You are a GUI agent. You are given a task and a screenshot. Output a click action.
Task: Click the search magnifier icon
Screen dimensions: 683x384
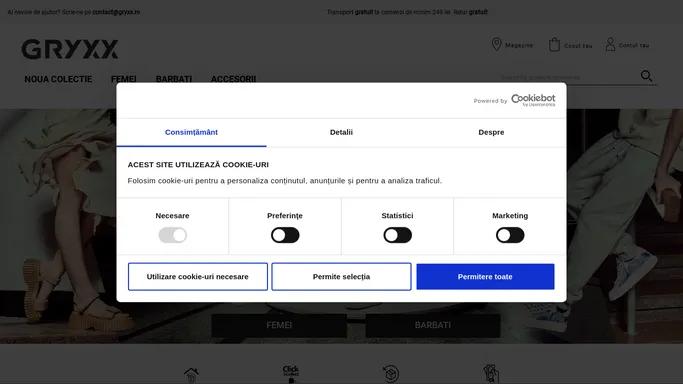(646, 76)
